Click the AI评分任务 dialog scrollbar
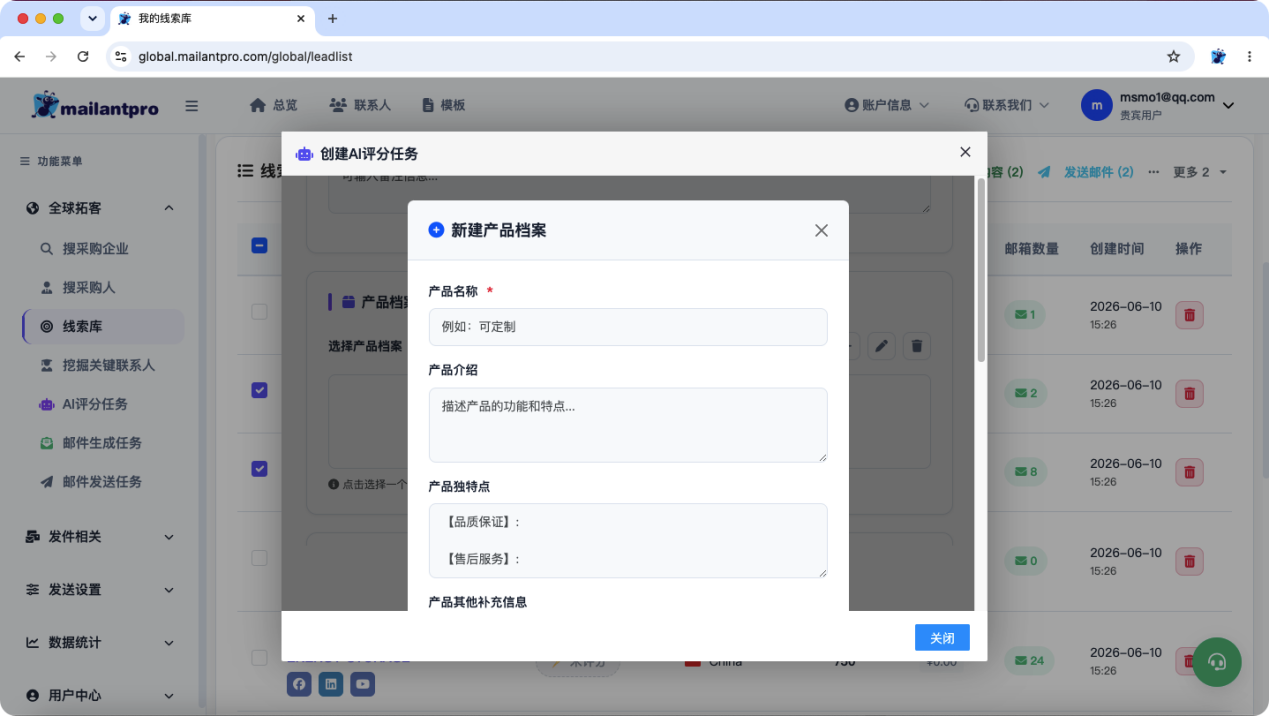The width and height of the screenshot is (1269, 716). (981, 270)
